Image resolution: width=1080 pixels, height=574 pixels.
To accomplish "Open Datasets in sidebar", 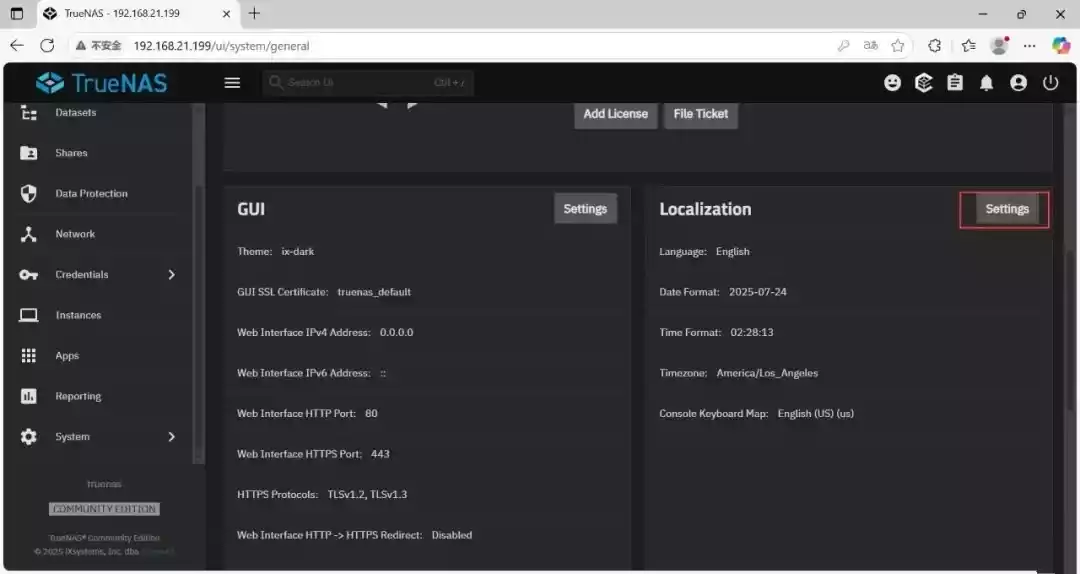I will tap(76, 112).
